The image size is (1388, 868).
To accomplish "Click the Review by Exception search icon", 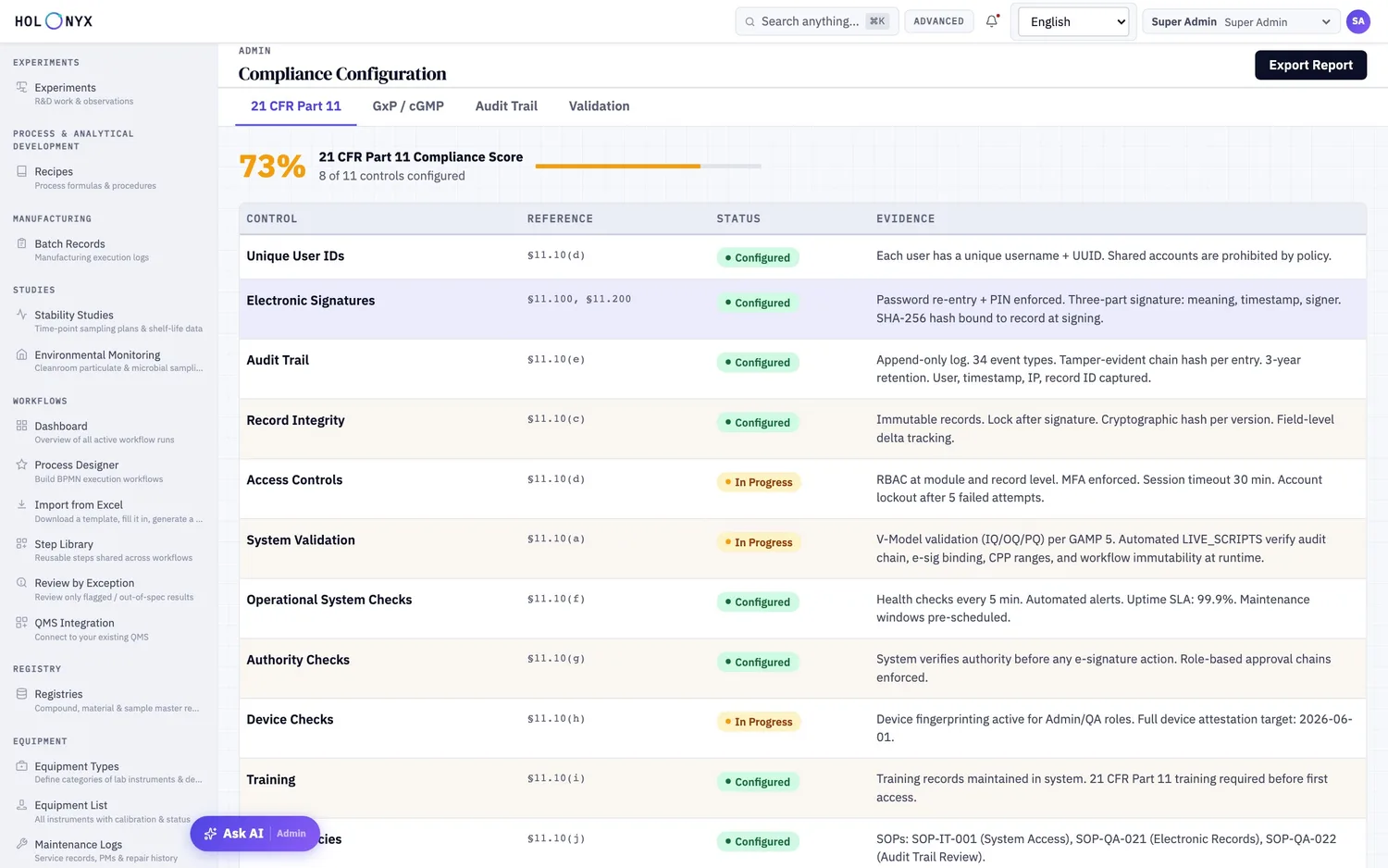I will point(21,583).
